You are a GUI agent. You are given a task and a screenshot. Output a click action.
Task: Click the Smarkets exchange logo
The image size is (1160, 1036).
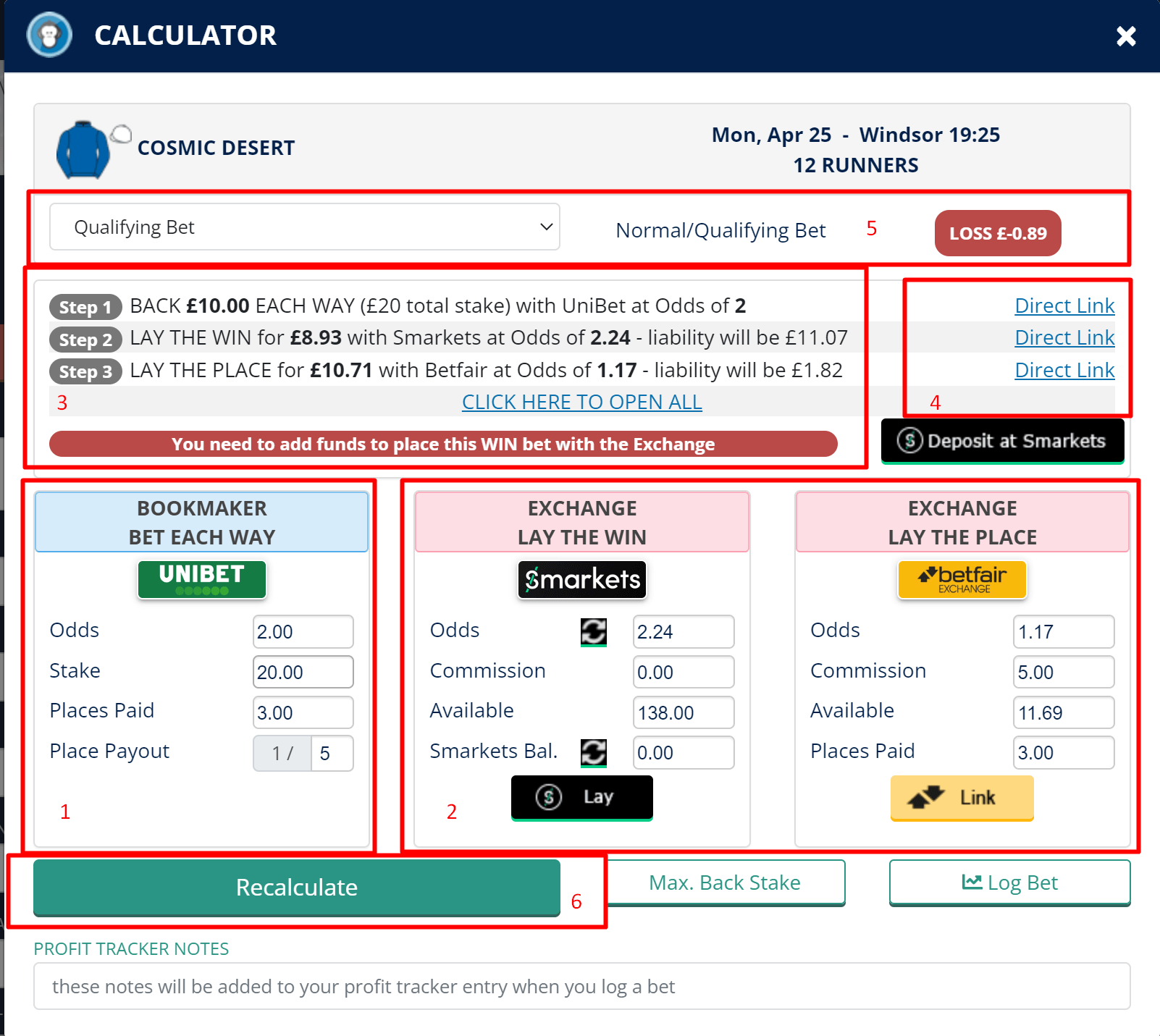tap(581, 579)
